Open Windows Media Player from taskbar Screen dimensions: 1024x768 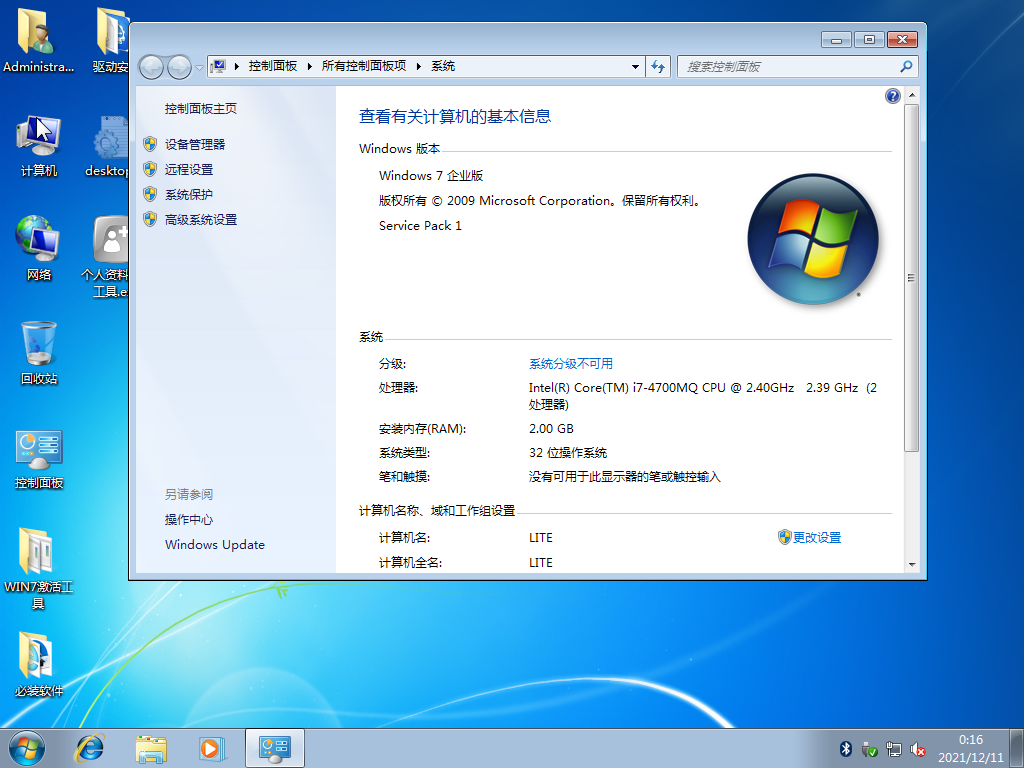coord(211,748)
